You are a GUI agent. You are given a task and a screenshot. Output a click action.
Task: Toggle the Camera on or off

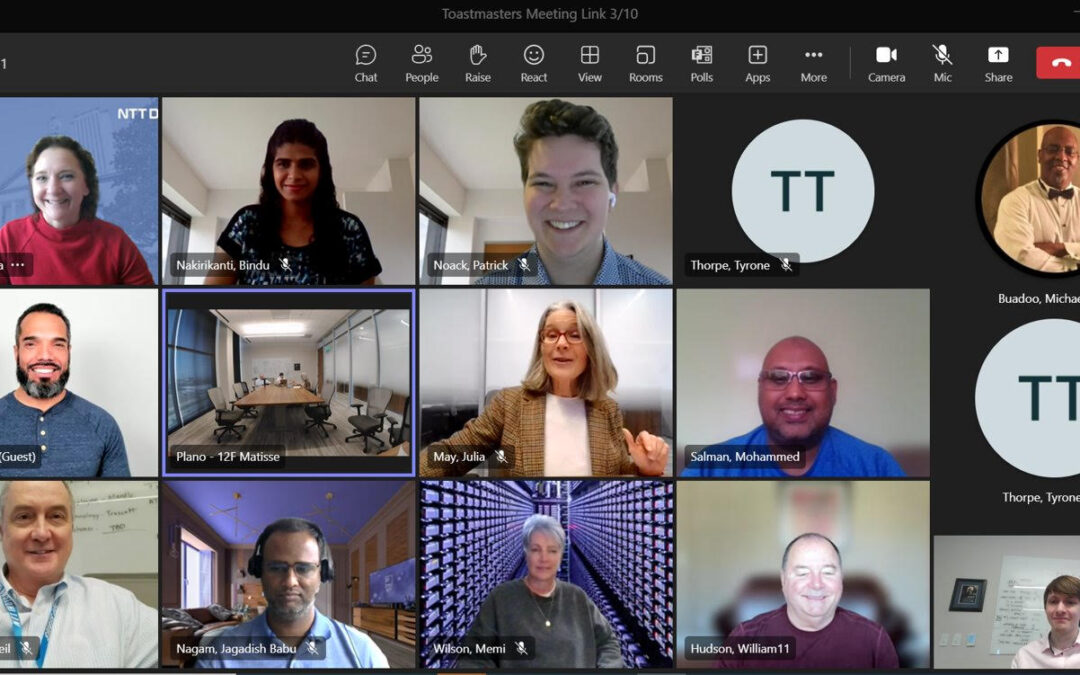click(886, 63)
